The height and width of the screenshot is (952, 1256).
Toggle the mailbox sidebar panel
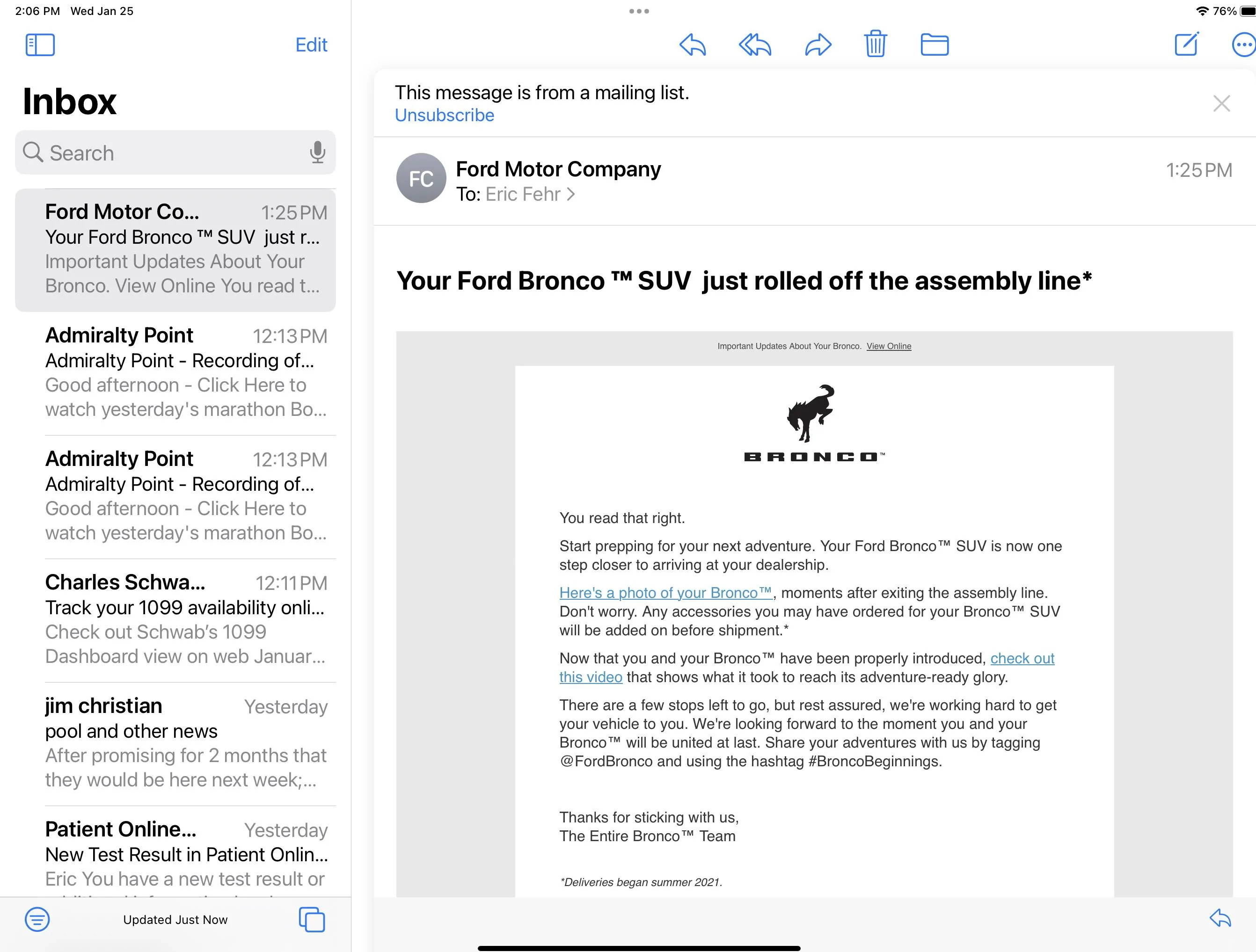(x=40, y=45)
